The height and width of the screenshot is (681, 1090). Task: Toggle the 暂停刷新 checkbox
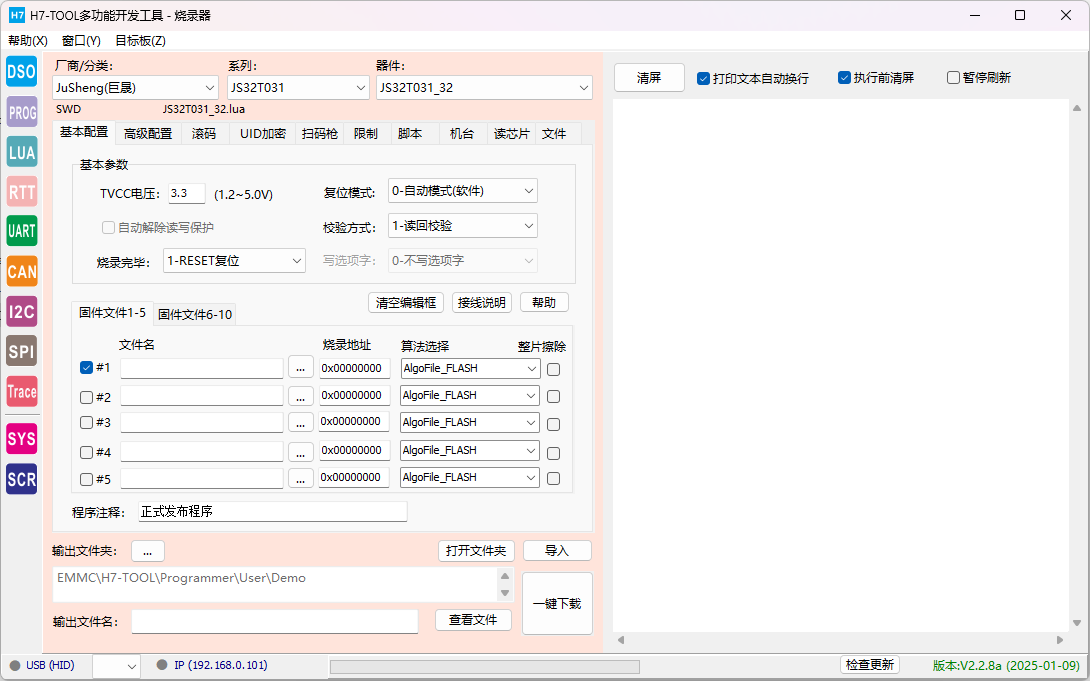pyautogui.click(x=953, y=78)
